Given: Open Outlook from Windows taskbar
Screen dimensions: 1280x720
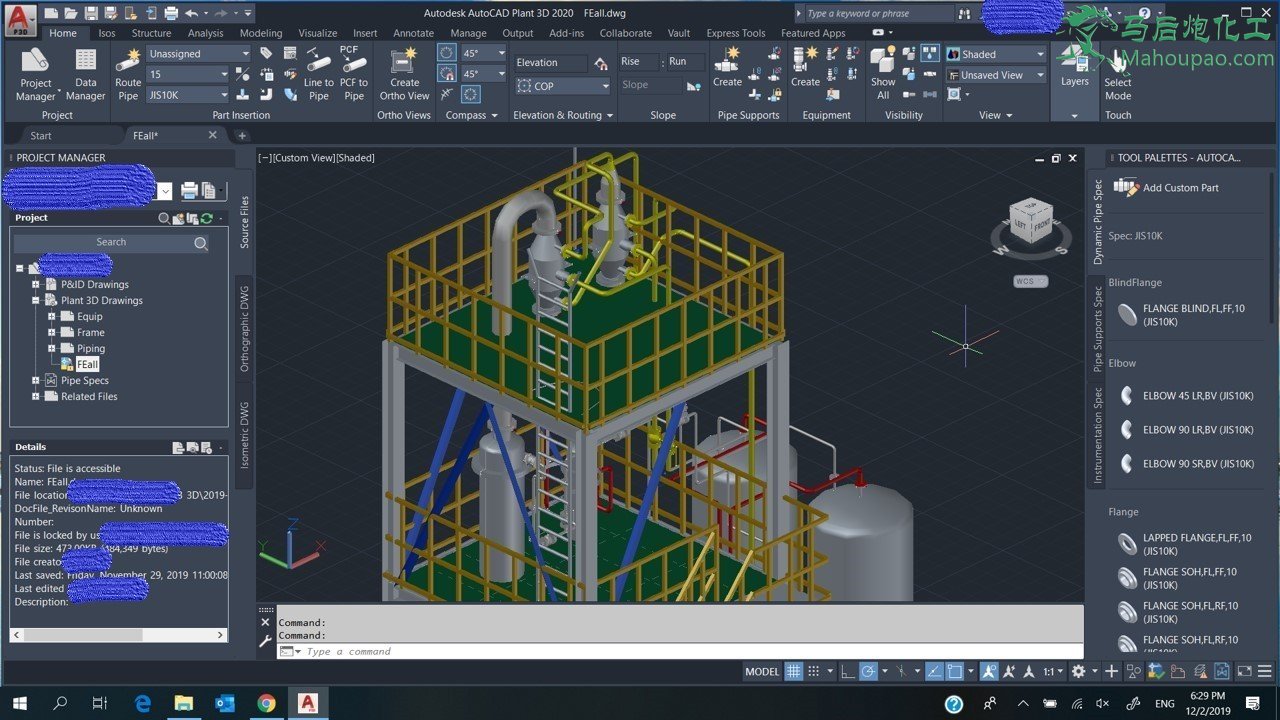Looking at the screenshot, I should click(x=225, y=703).
